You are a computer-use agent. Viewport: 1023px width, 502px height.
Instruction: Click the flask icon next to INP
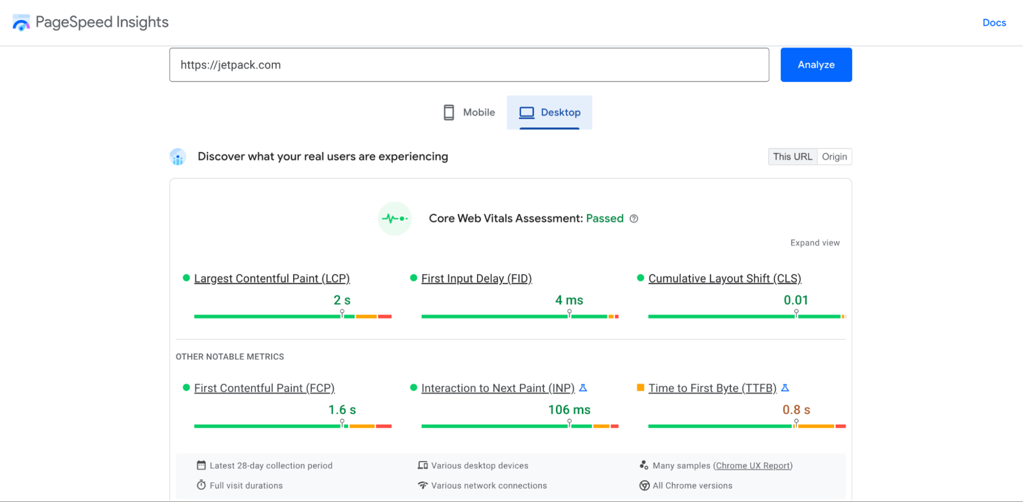(x=583, y=388)
